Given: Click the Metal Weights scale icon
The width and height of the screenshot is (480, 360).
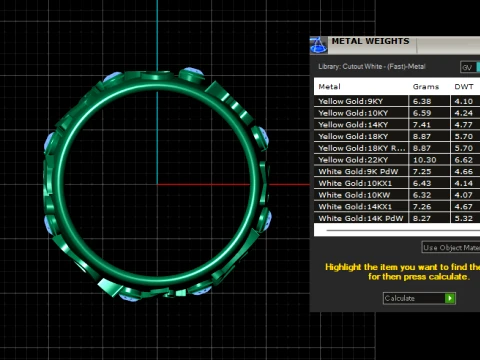Looking at the screenshot, I should click(x=318, y=45).
